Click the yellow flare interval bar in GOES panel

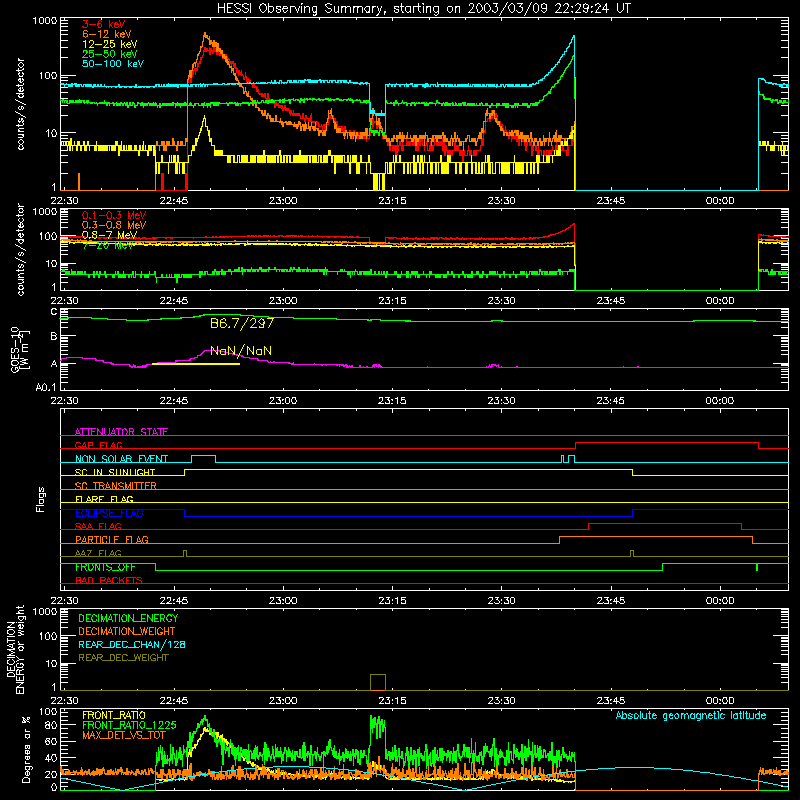(x=196, y=364)
